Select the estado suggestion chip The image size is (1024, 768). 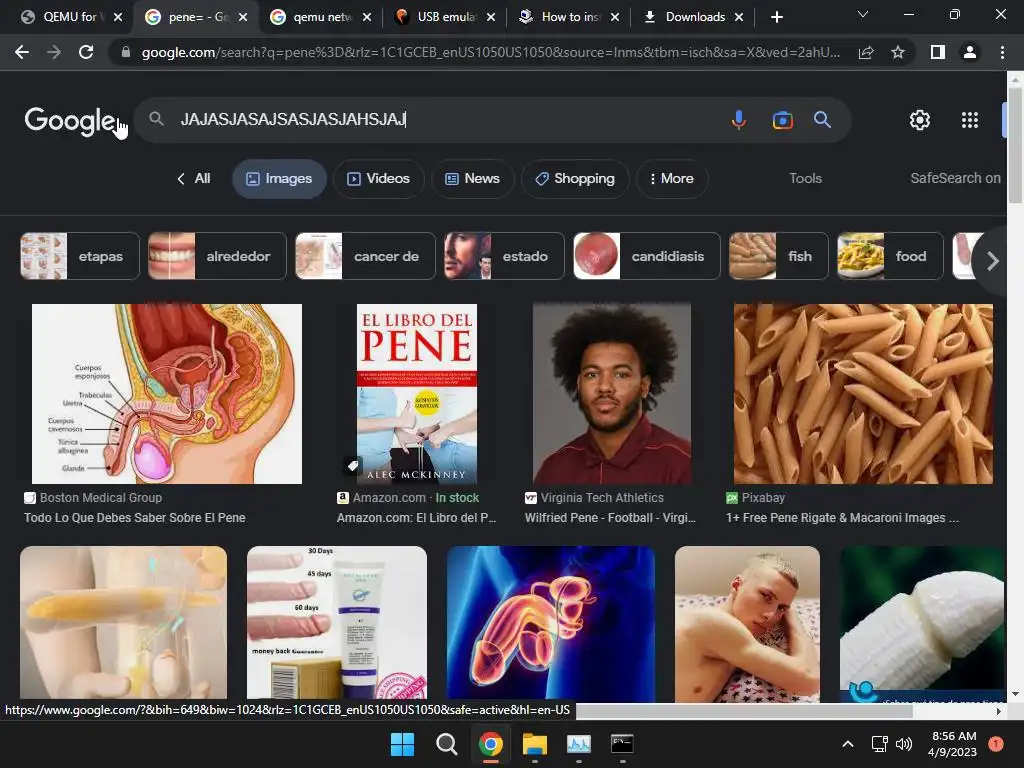[504, 256]
